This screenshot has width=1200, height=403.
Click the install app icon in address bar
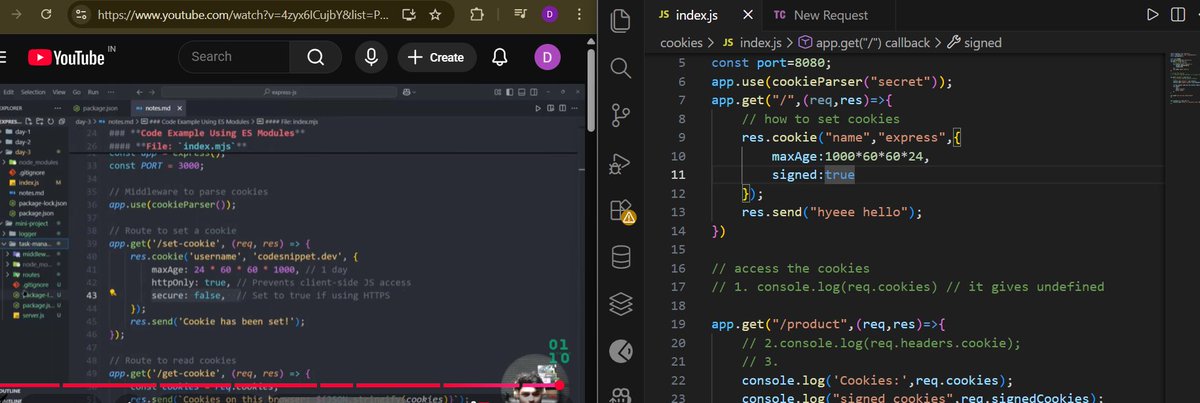(x=408, y=16)
